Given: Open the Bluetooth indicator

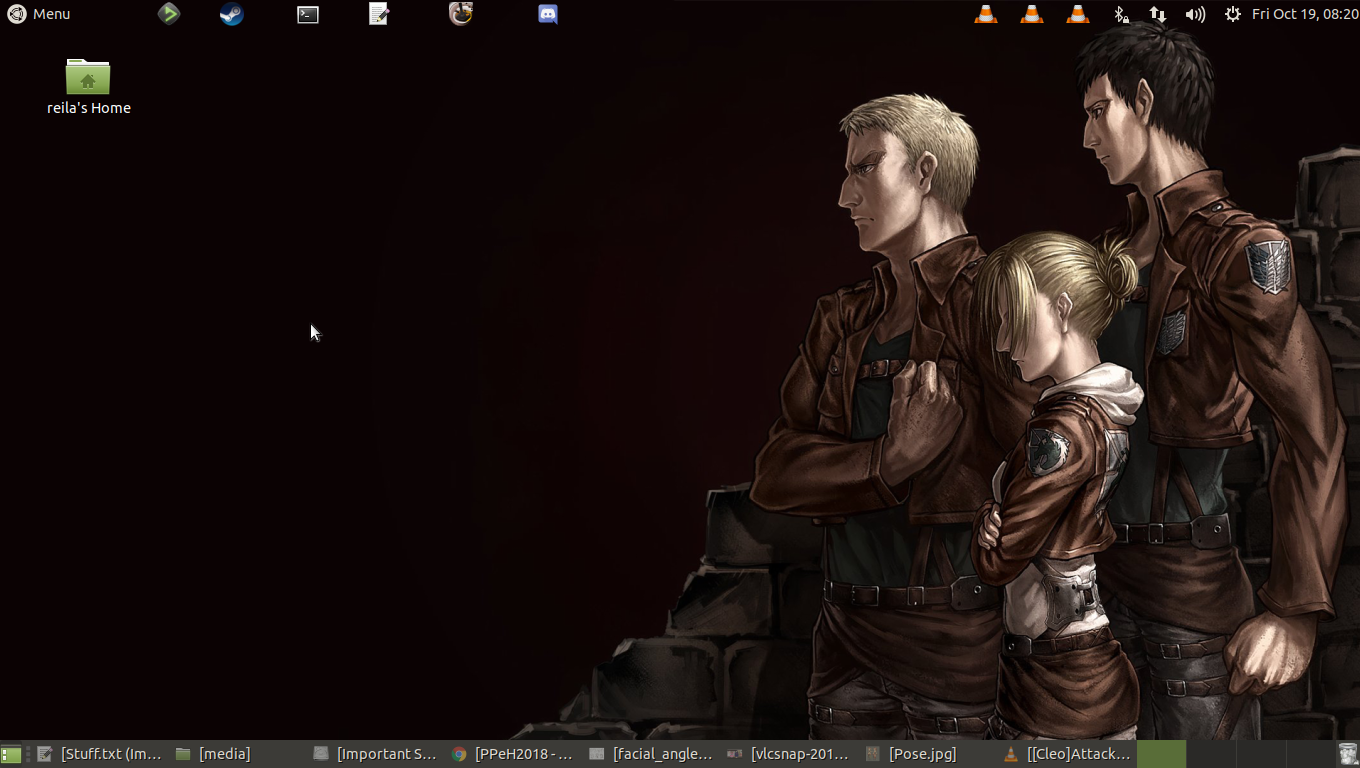Looking at the screenshot, I should coord(1121,14).
